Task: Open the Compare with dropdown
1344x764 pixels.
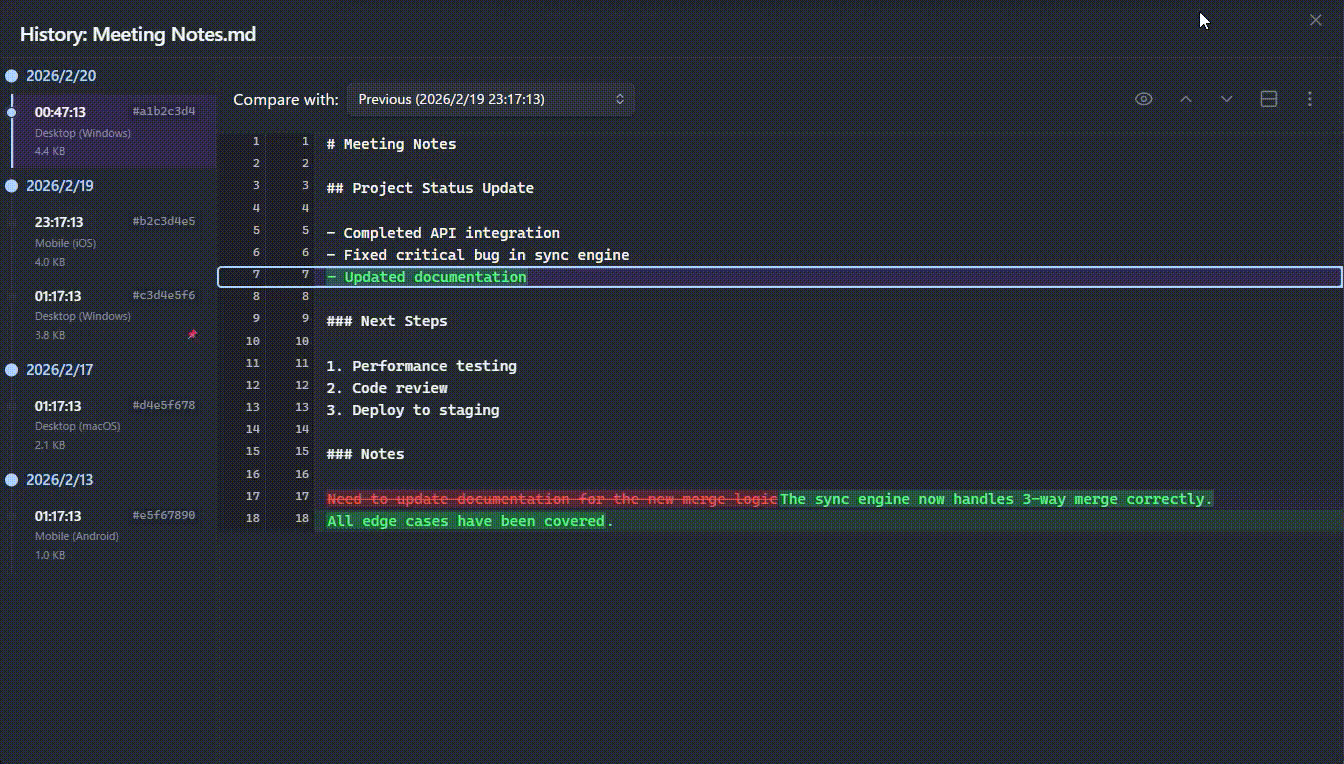Action: click(491, 99)
